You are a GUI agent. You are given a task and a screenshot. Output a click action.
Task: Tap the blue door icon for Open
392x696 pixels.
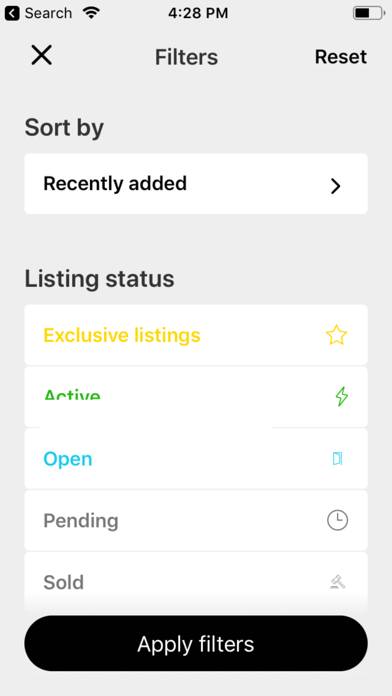tap(337, 459)
